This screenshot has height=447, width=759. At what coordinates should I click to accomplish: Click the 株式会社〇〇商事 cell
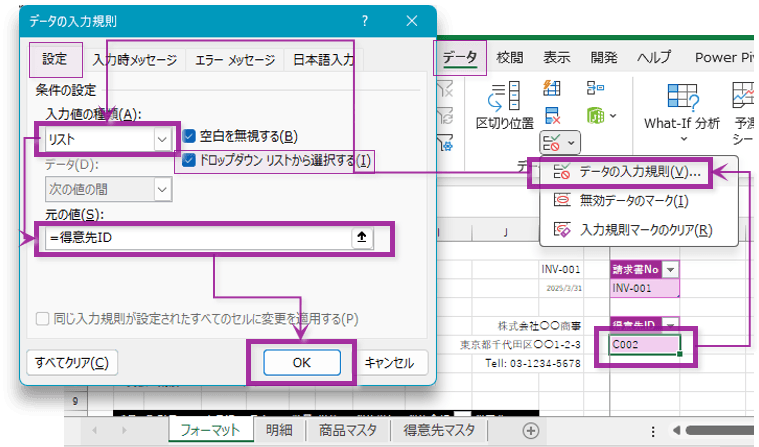click(539, 326)
